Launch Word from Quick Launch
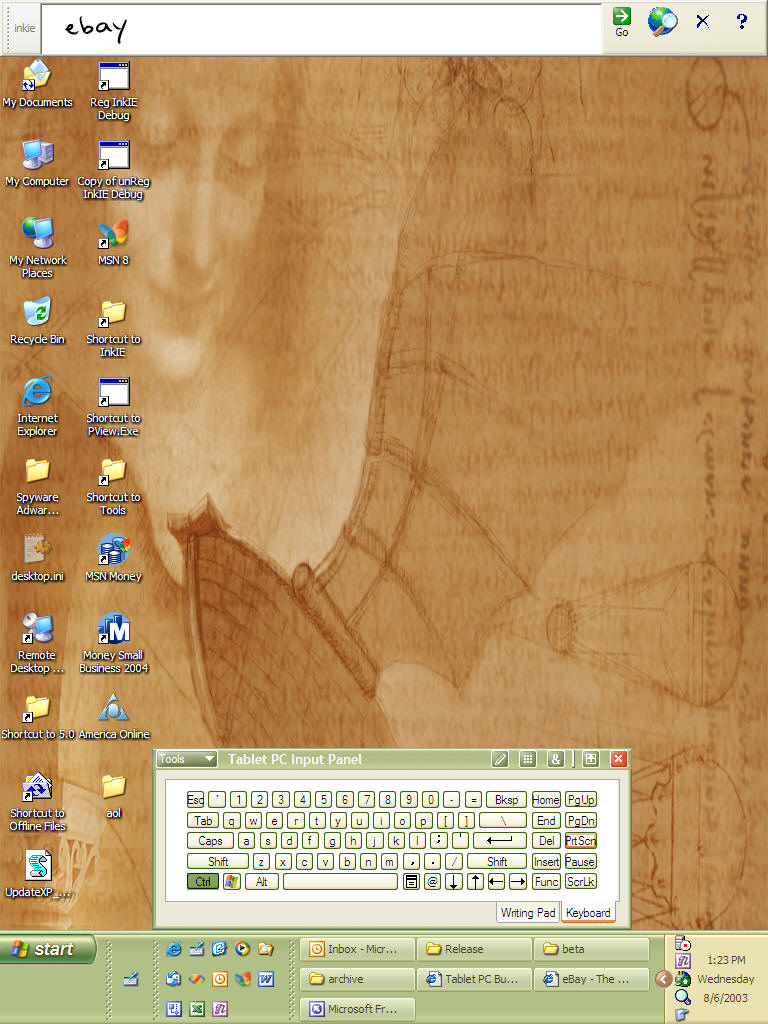 (266, 979)
